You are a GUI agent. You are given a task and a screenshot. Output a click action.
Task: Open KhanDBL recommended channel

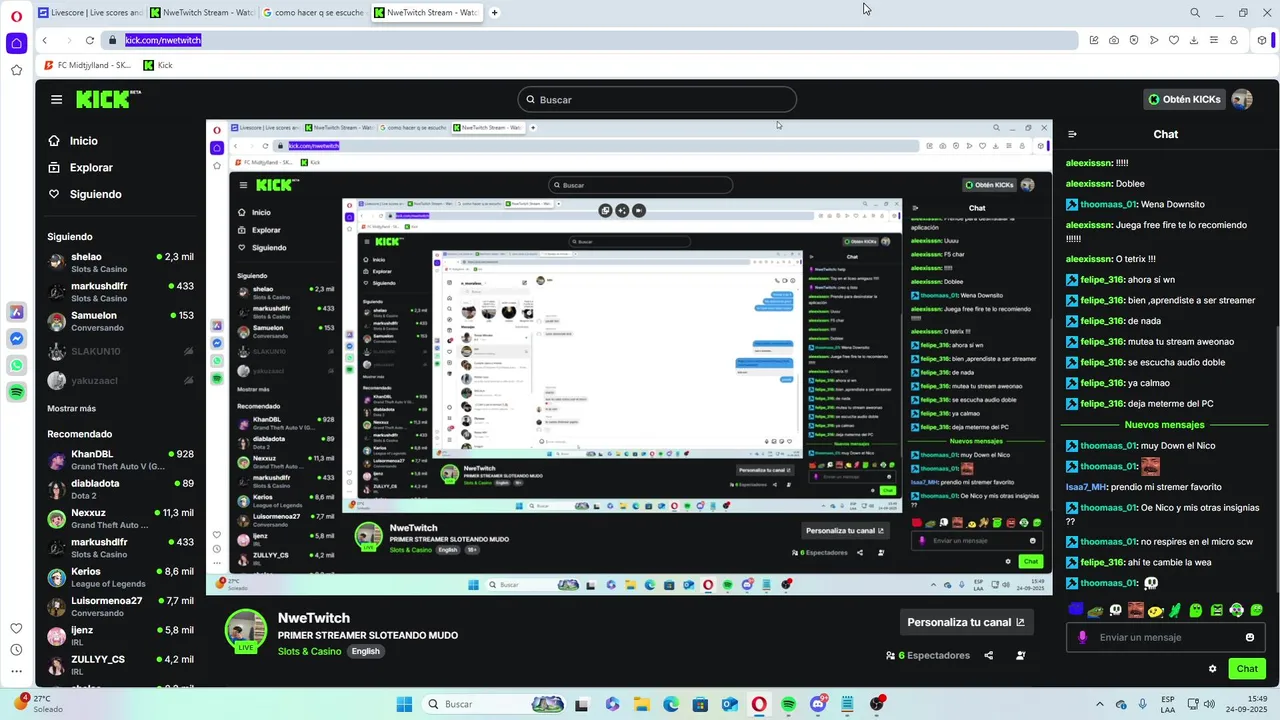click(120, 460)
